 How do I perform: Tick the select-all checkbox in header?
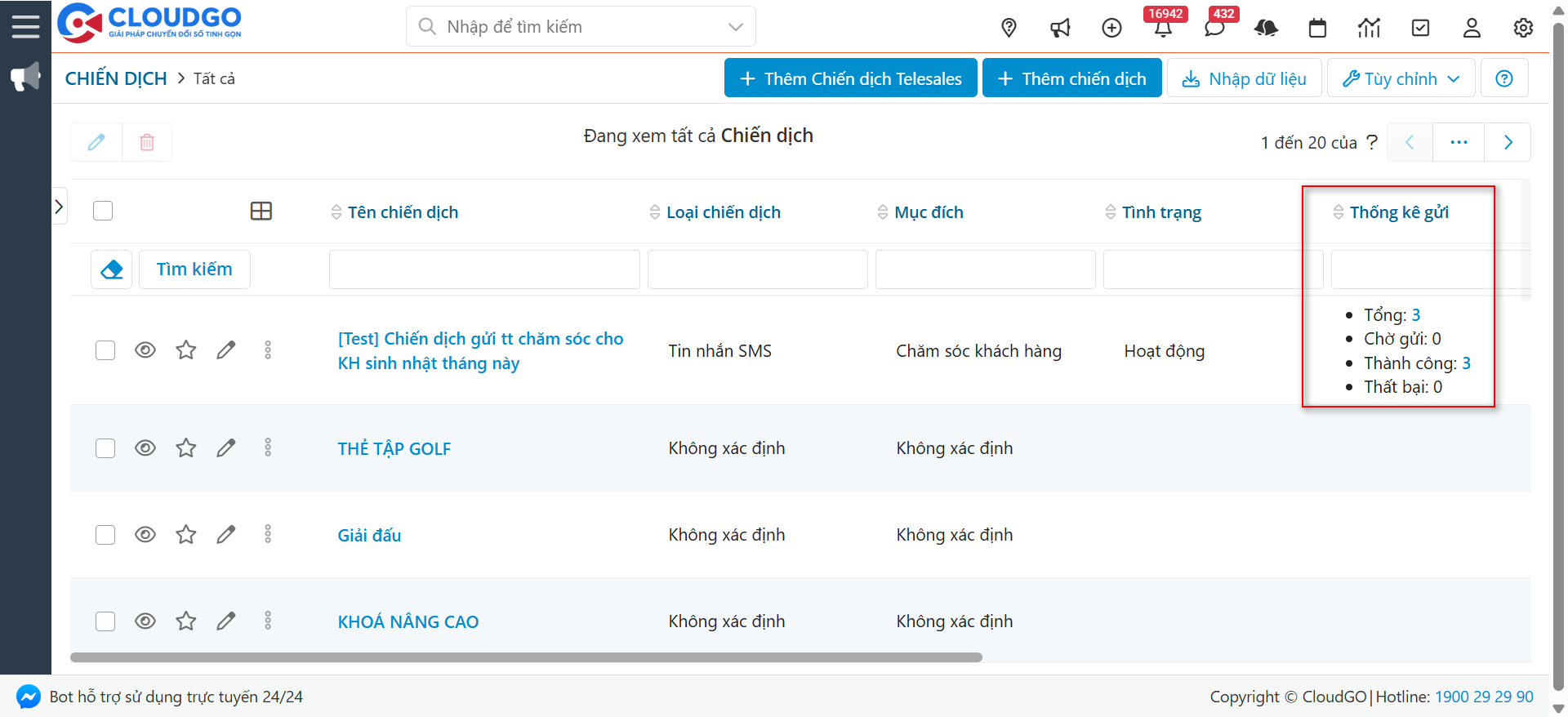tap(103, 212)
